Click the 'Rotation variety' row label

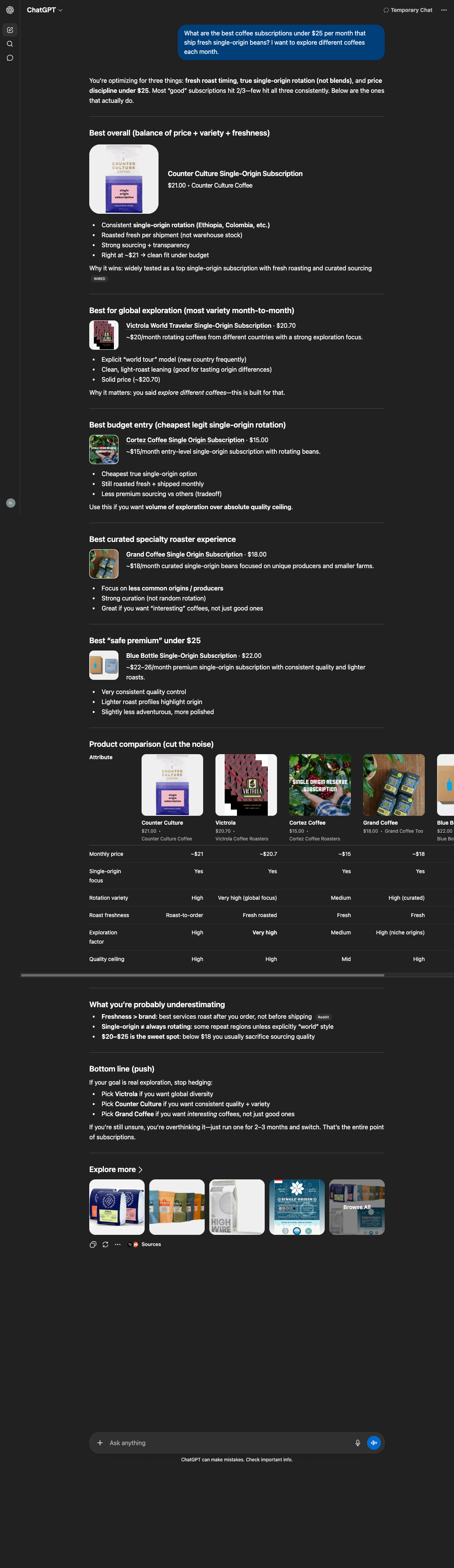(109, 898)
